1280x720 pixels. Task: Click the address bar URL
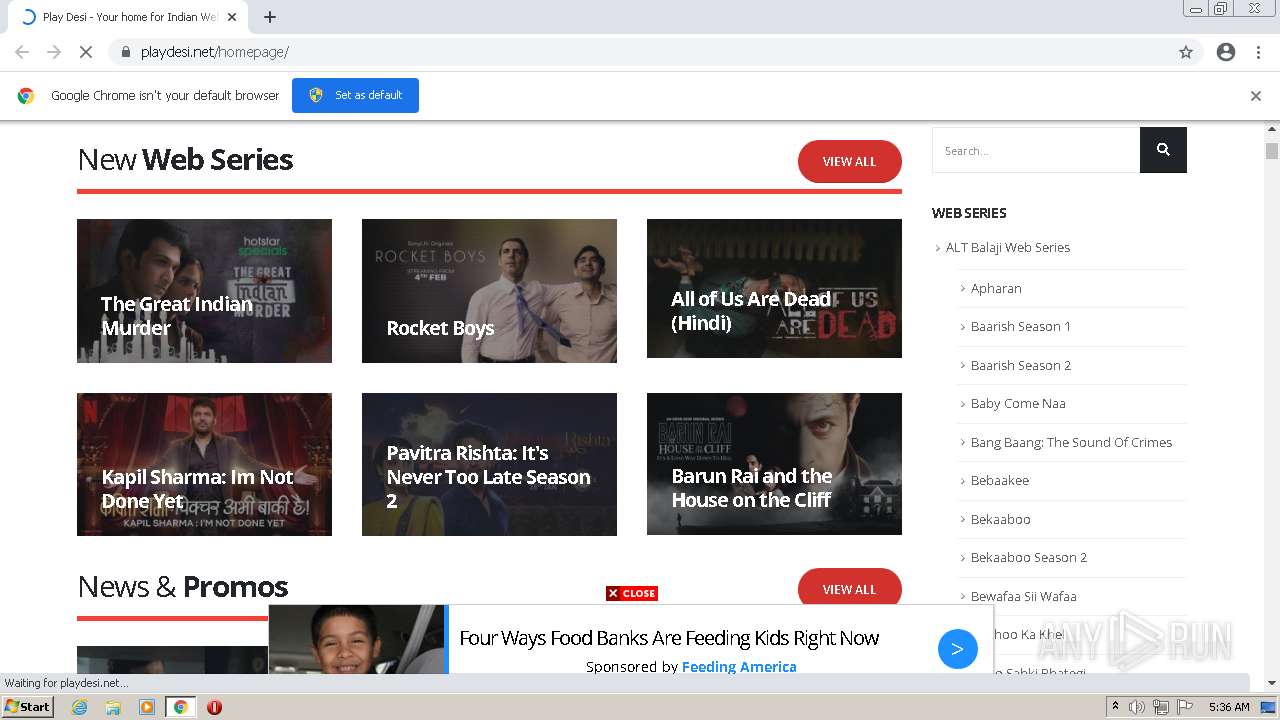(215, 52)
